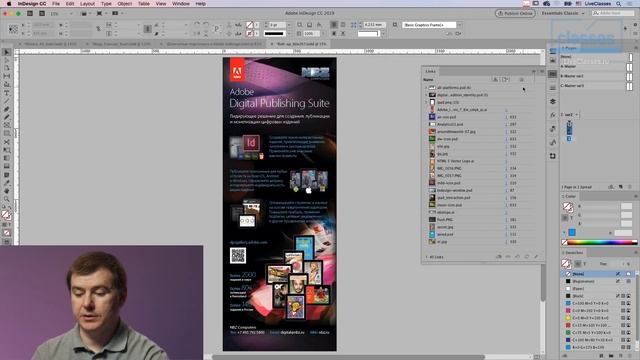Select the Eyedropper tool in toolbox

click(x=7, y=183)
